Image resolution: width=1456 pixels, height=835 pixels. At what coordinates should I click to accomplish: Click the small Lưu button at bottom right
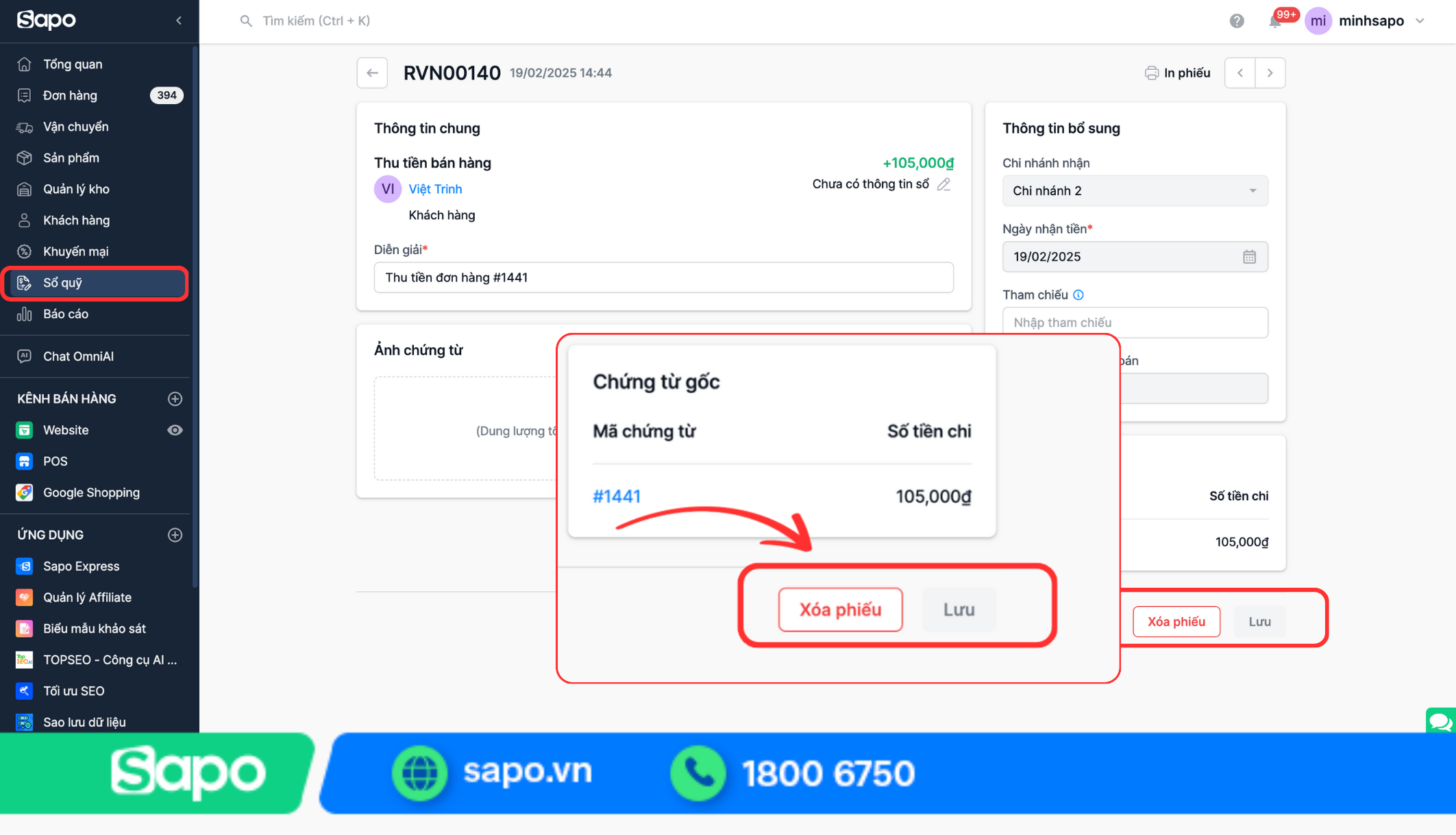1259,622
